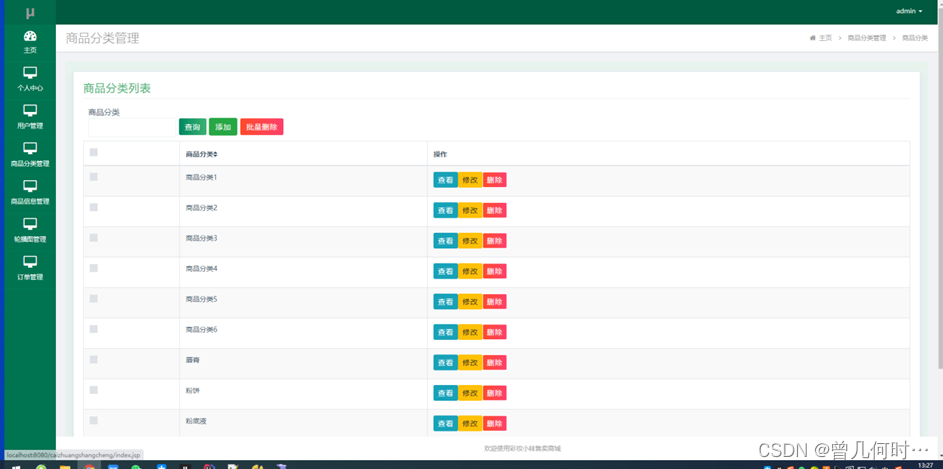This screenshot has height=469, width=943.
Task: Click the 操作 column header
Action: pyautogui.click(x=440, y=155)
